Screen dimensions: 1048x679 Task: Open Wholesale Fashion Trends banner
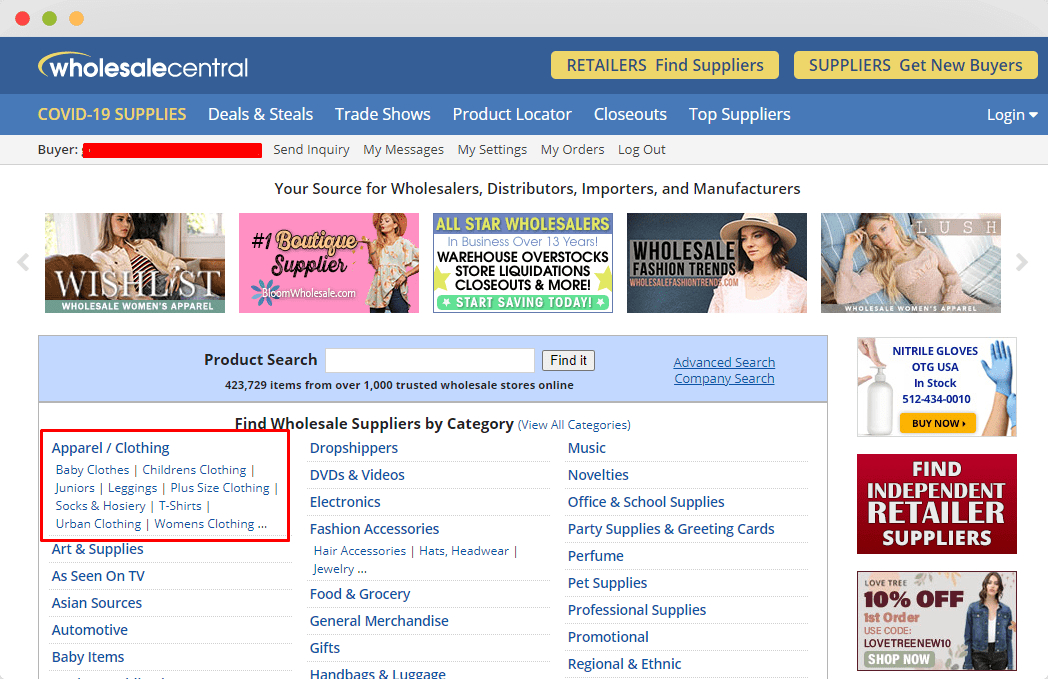pos(716,263)
